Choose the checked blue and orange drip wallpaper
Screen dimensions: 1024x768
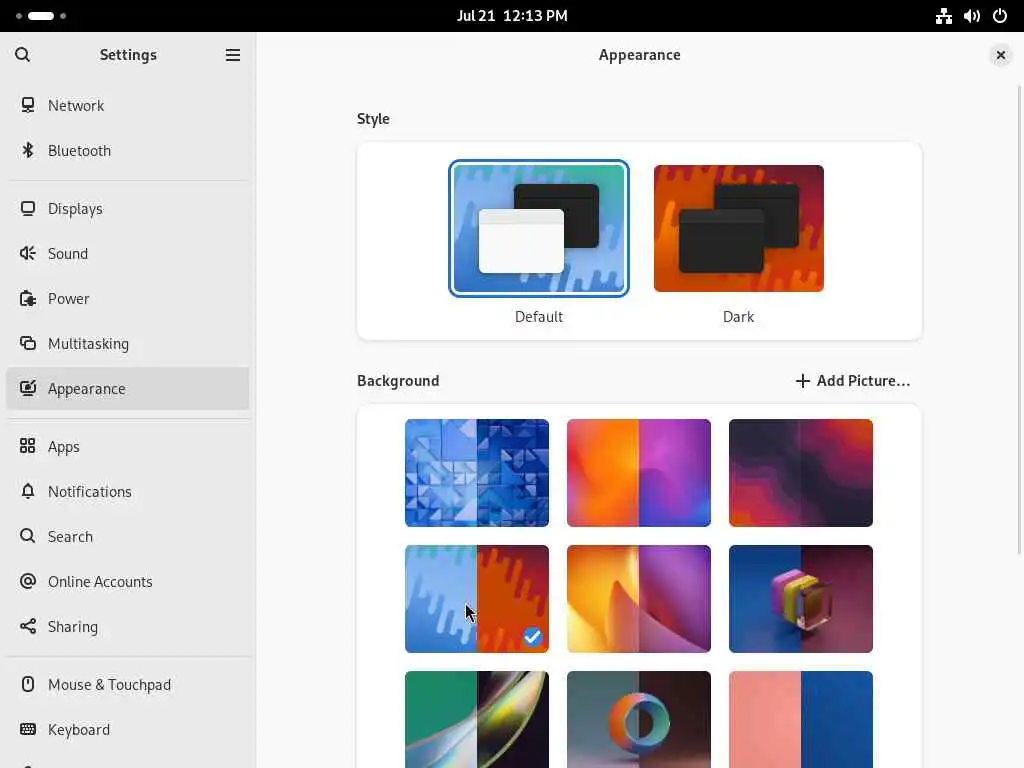(477, 599)
